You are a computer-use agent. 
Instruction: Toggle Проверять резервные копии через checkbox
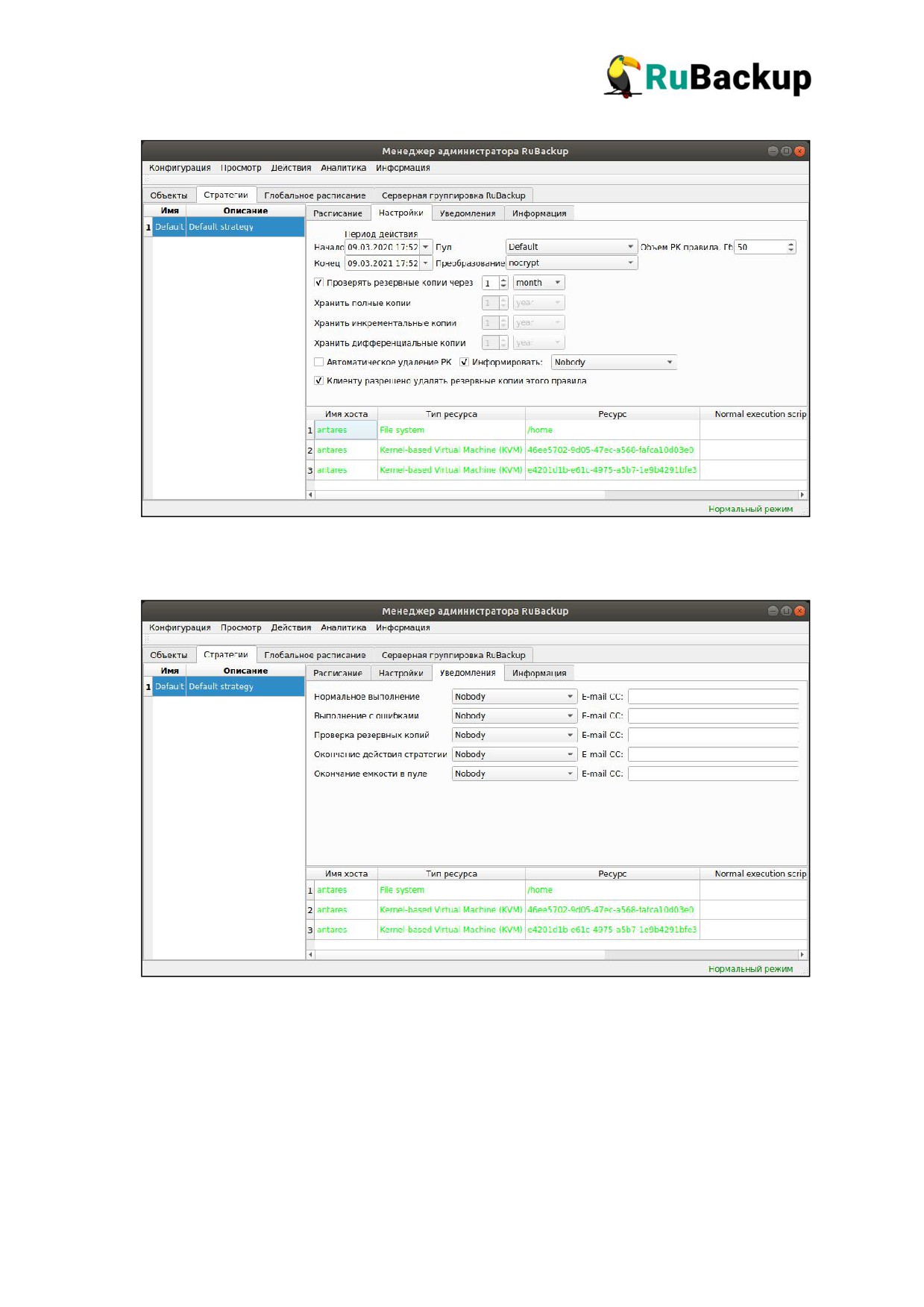pos(319,283)
